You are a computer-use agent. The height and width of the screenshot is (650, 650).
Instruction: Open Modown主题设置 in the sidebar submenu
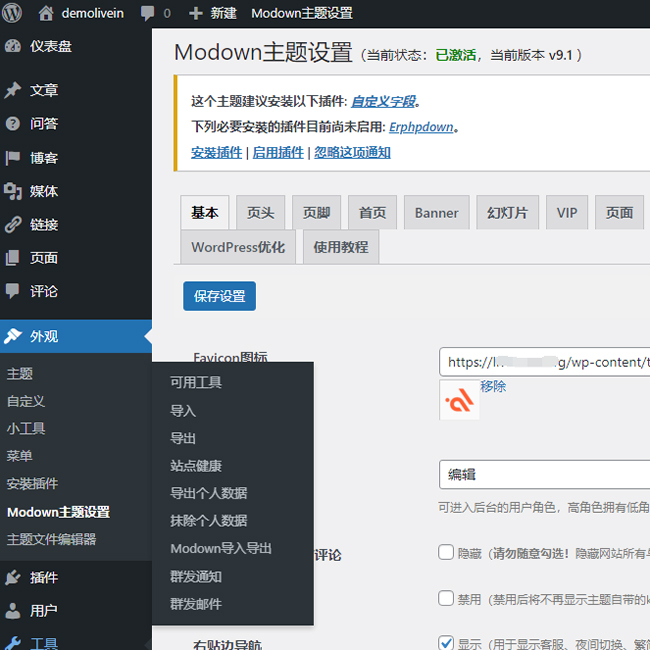[x=58, y=512]
